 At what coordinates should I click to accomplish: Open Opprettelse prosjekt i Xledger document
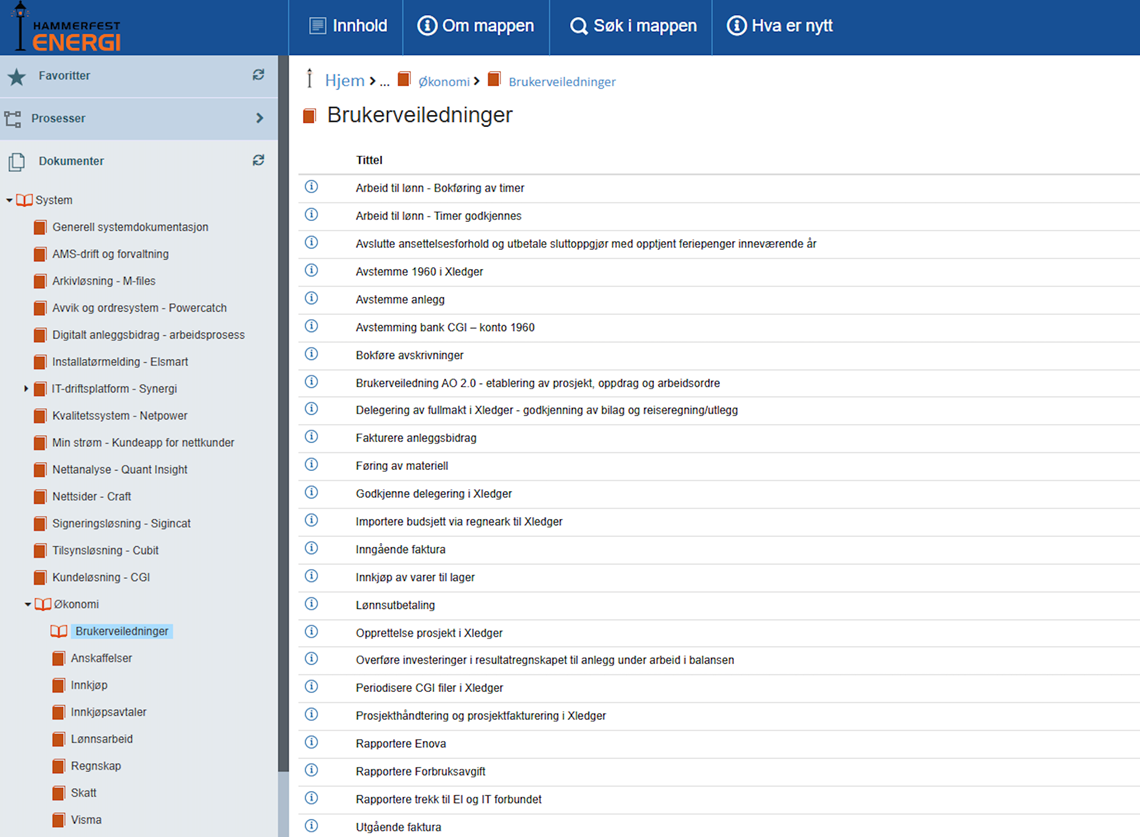429,633
